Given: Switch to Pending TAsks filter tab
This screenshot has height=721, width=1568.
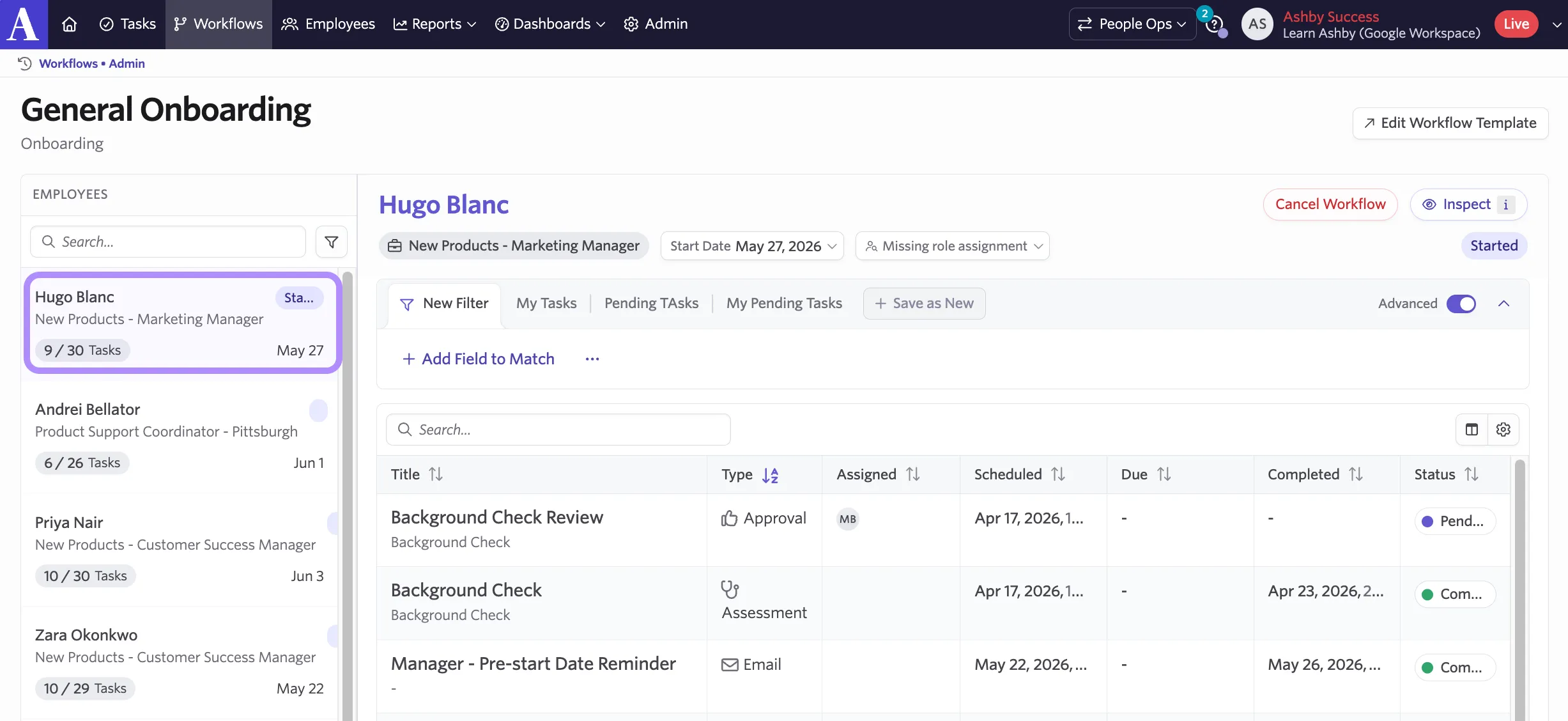Looking at the screenshot, I should point(652,303).
